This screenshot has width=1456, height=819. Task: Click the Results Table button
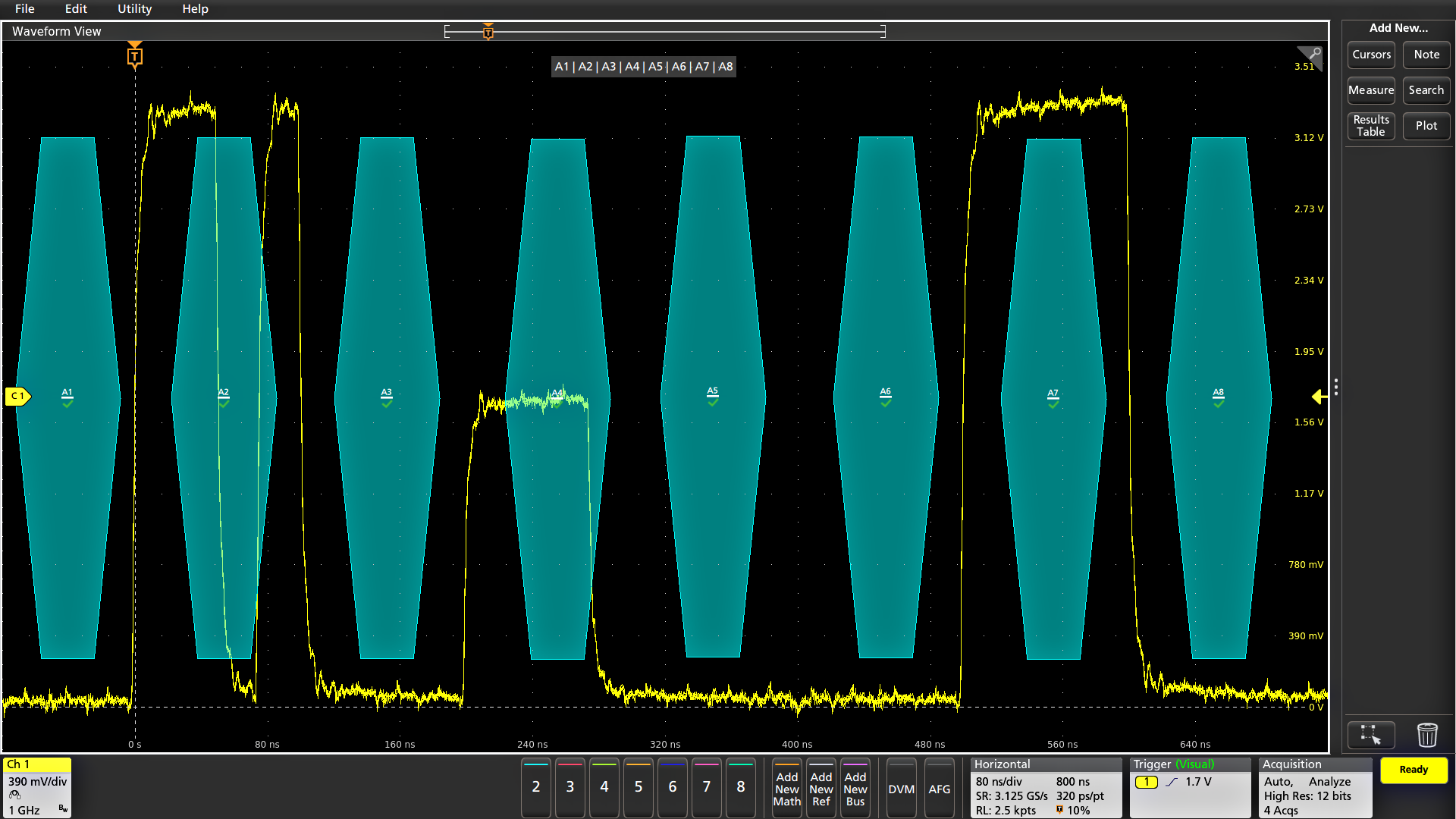[1371, 126]
